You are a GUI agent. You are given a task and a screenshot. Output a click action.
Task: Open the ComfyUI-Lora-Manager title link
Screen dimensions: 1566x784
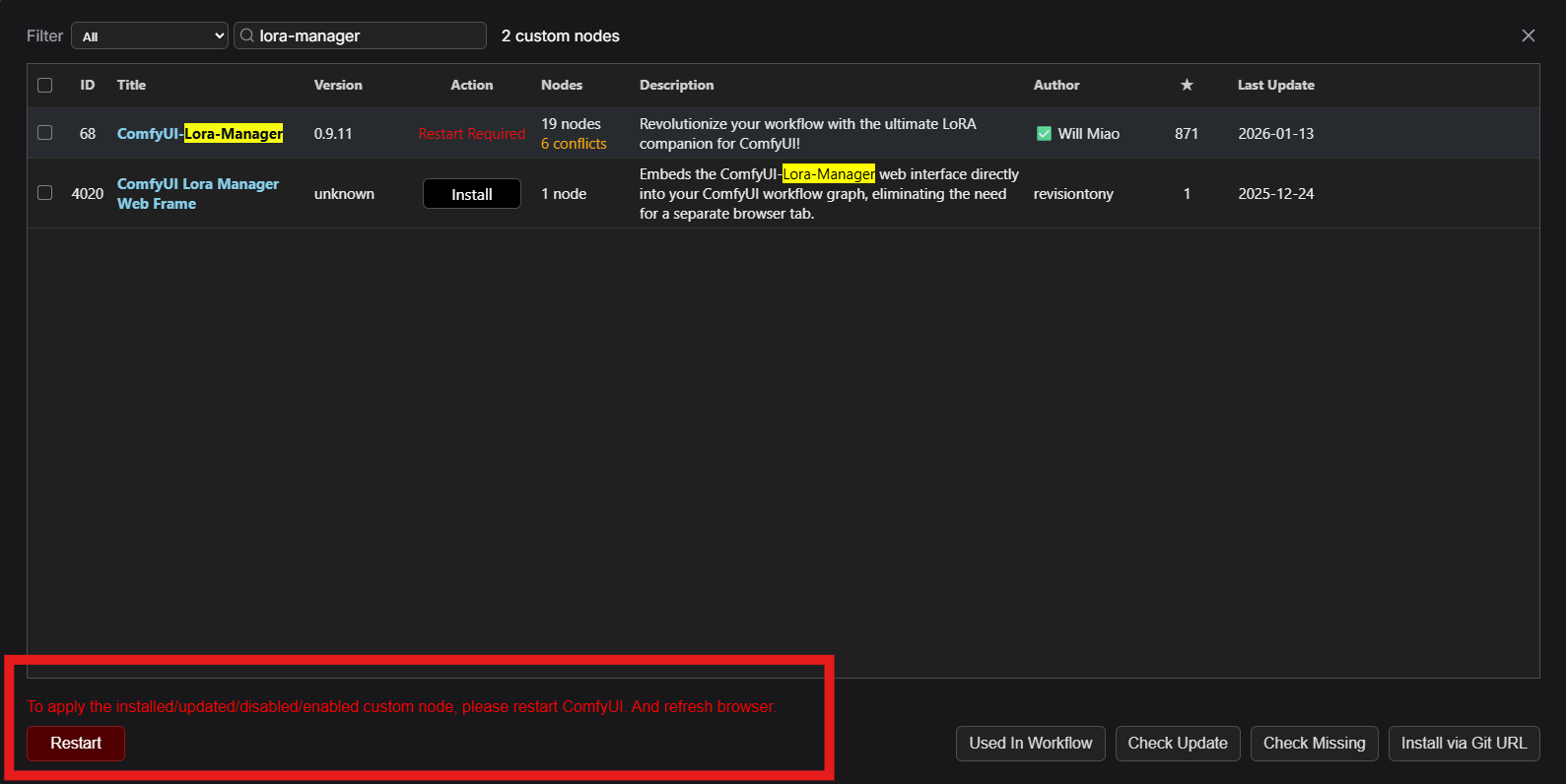tap(200, 133)
